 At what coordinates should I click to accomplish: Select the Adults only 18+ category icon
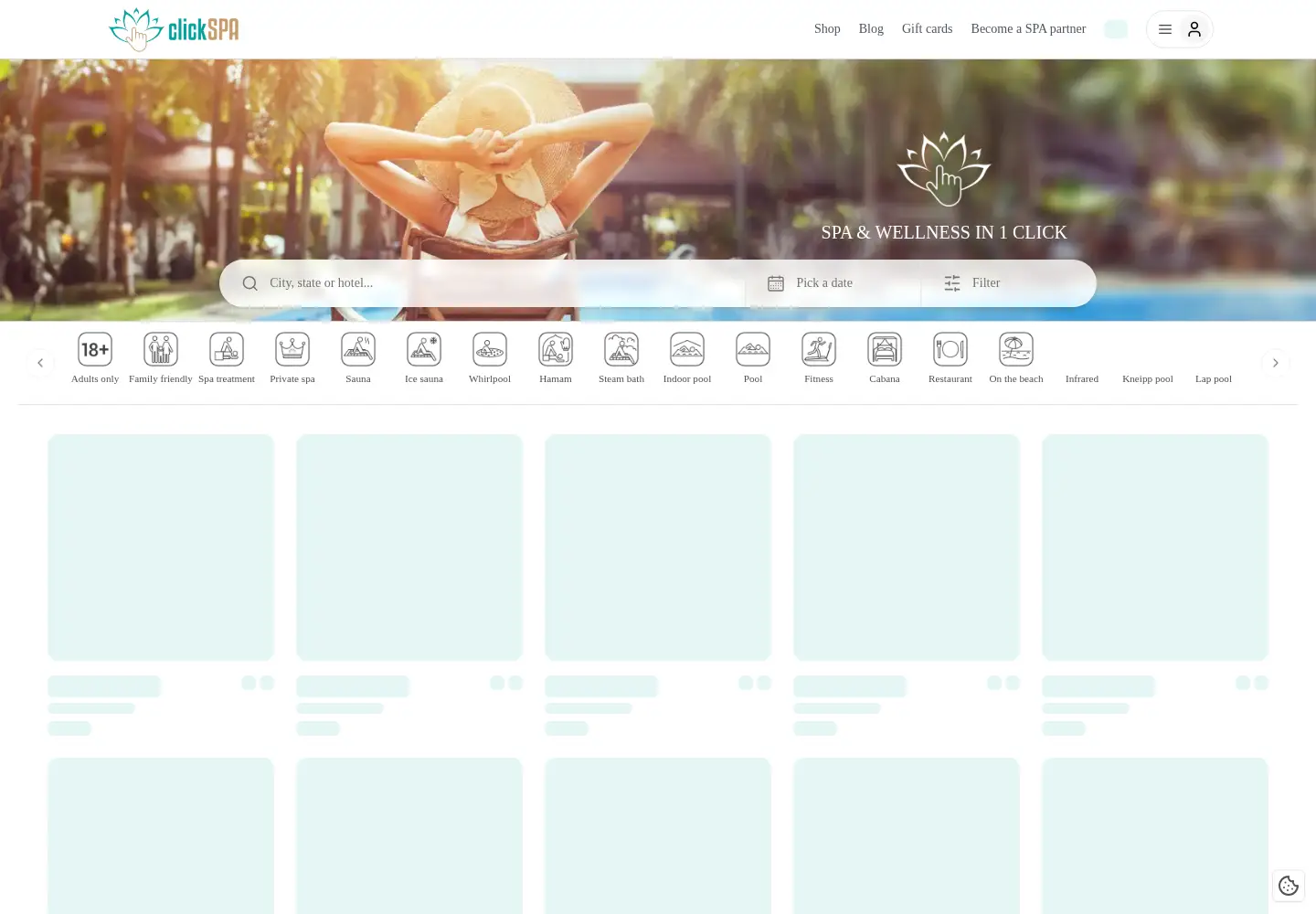[95, 349]
